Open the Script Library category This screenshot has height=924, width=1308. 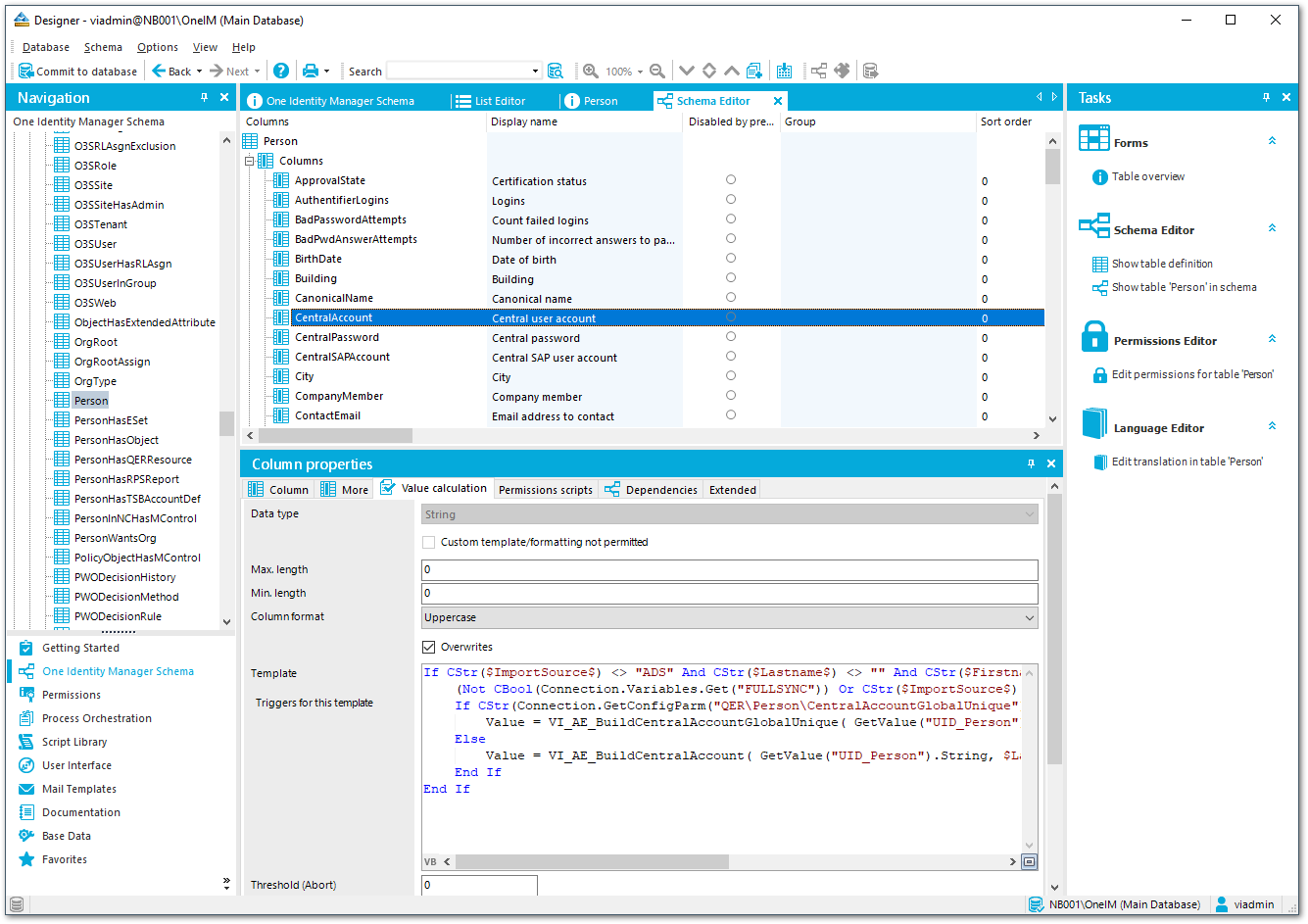[74, 742]
